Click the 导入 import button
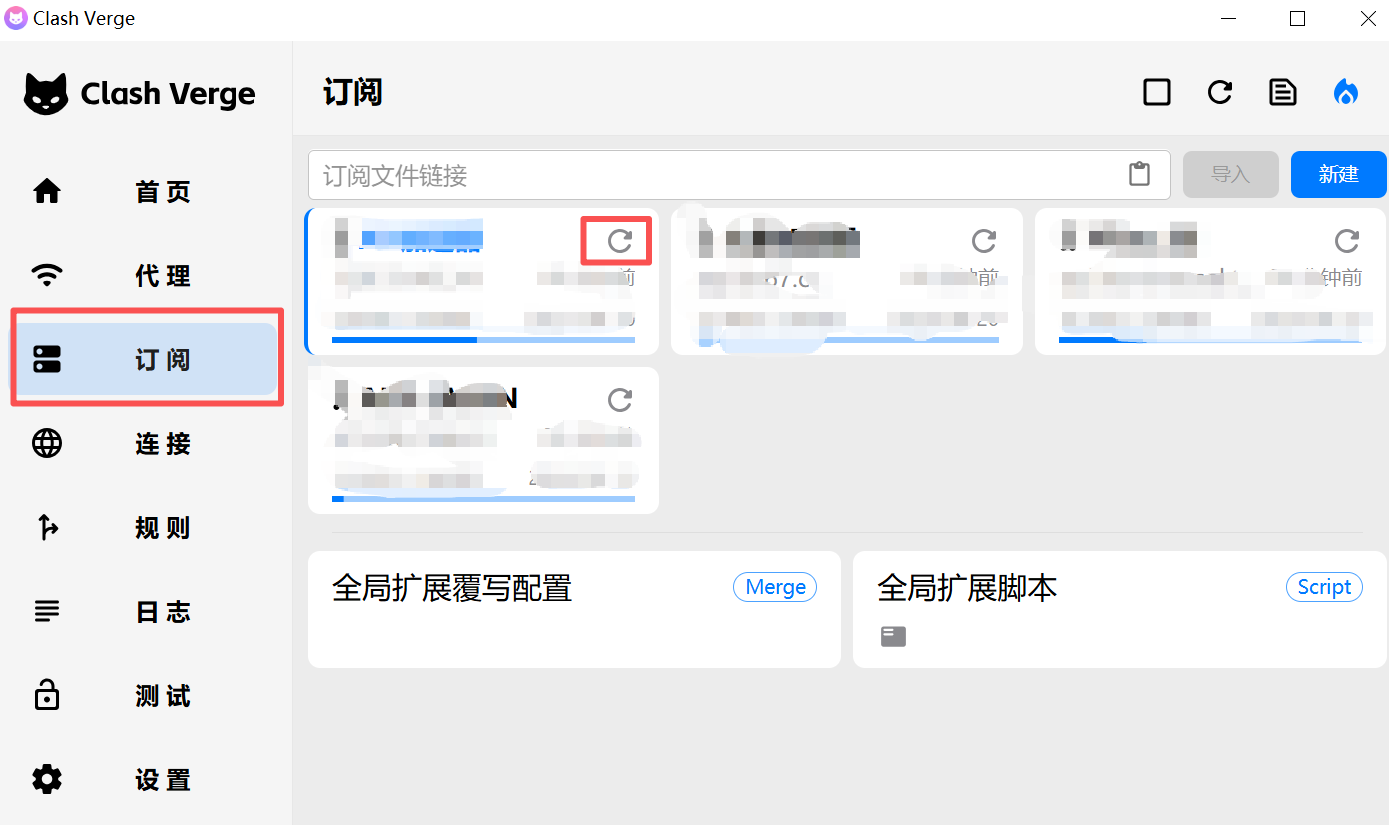The width and height of the screenshot is (1389, 825). click(1230, 175)
